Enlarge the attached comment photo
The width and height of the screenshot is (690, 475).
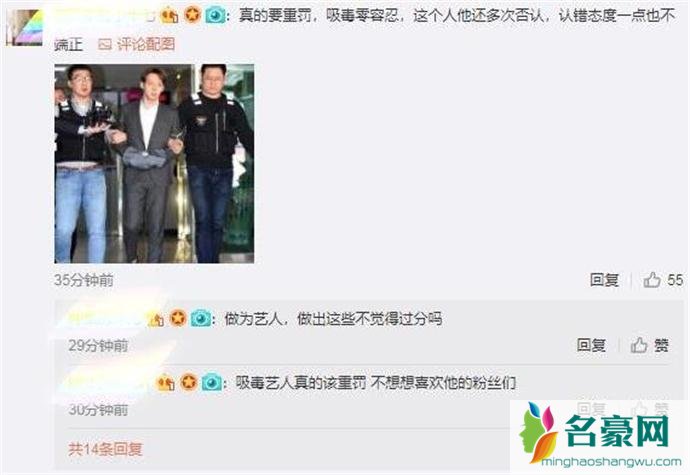(154, 163)
